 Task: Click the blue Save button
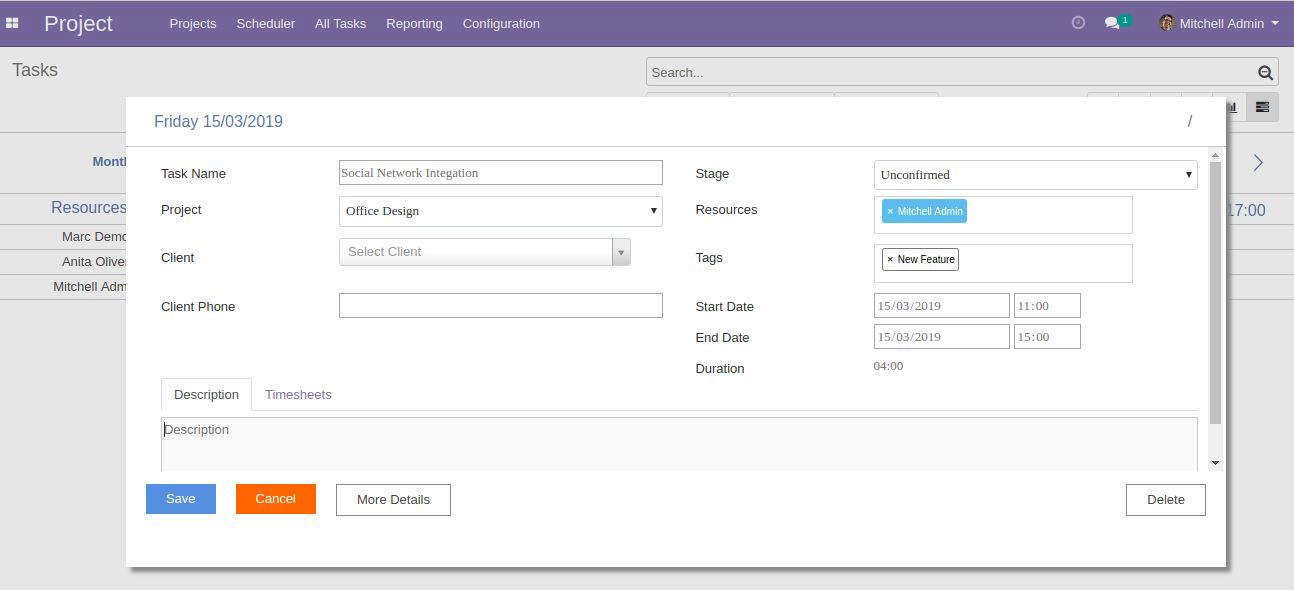(181, 499)
